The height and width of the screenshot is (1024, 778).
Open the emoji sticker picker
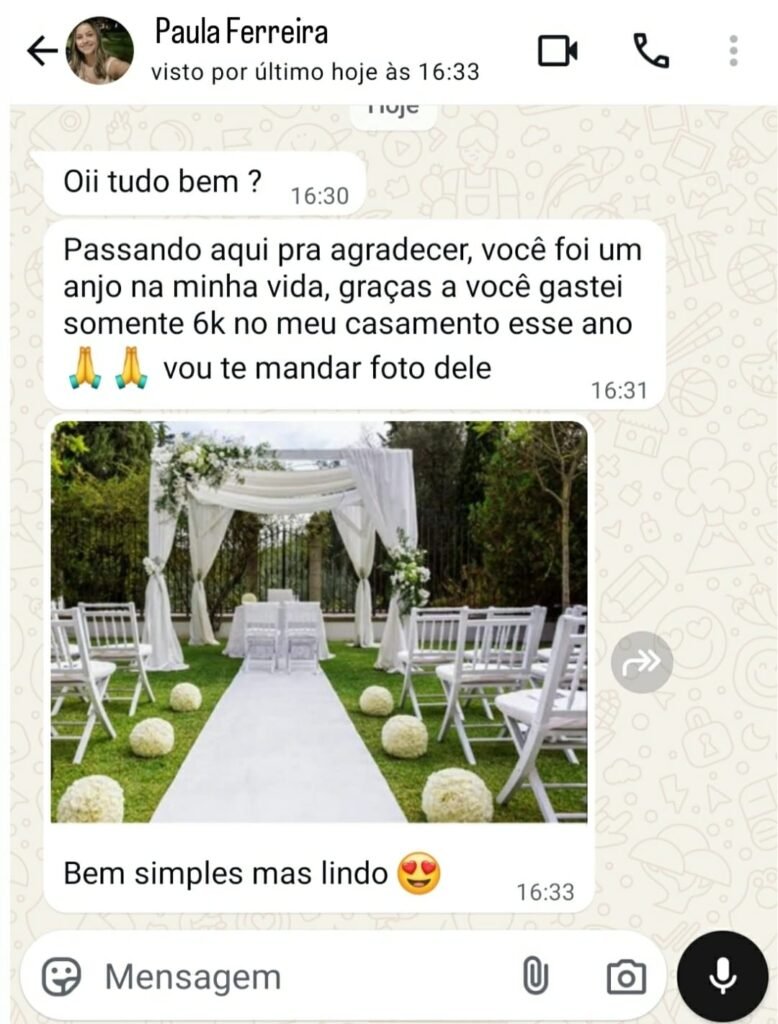[x=61, y=976]
